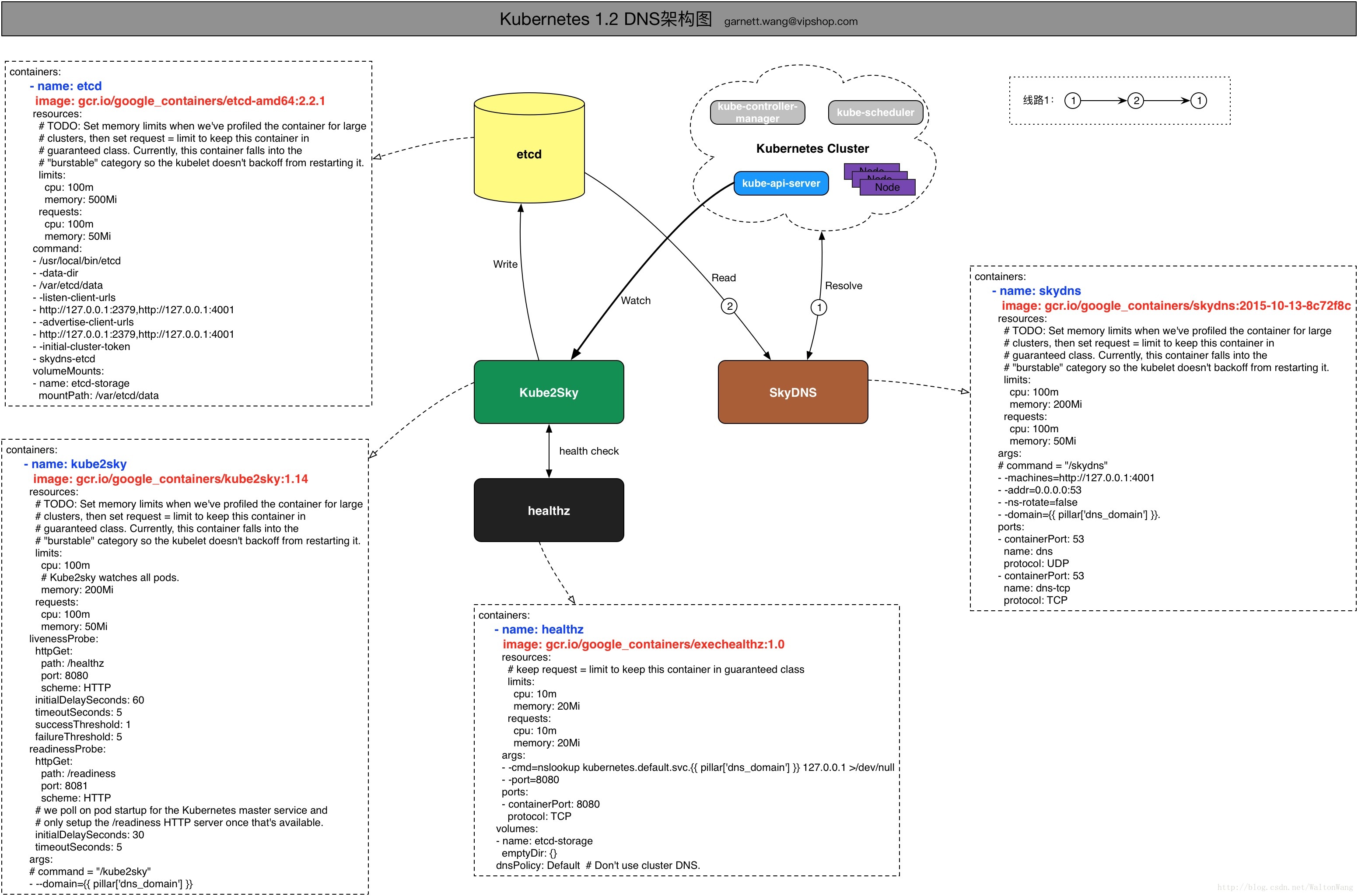Click 'dnsPolicy: Default' line
1358x896 pixels.
pyautogui.click(x=538, y=866)
